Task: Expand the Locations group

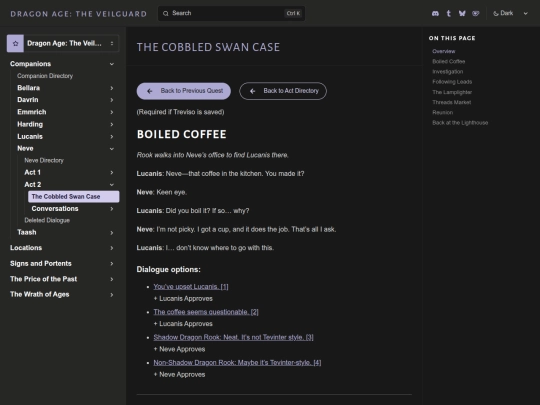Action: click(62, 248)
